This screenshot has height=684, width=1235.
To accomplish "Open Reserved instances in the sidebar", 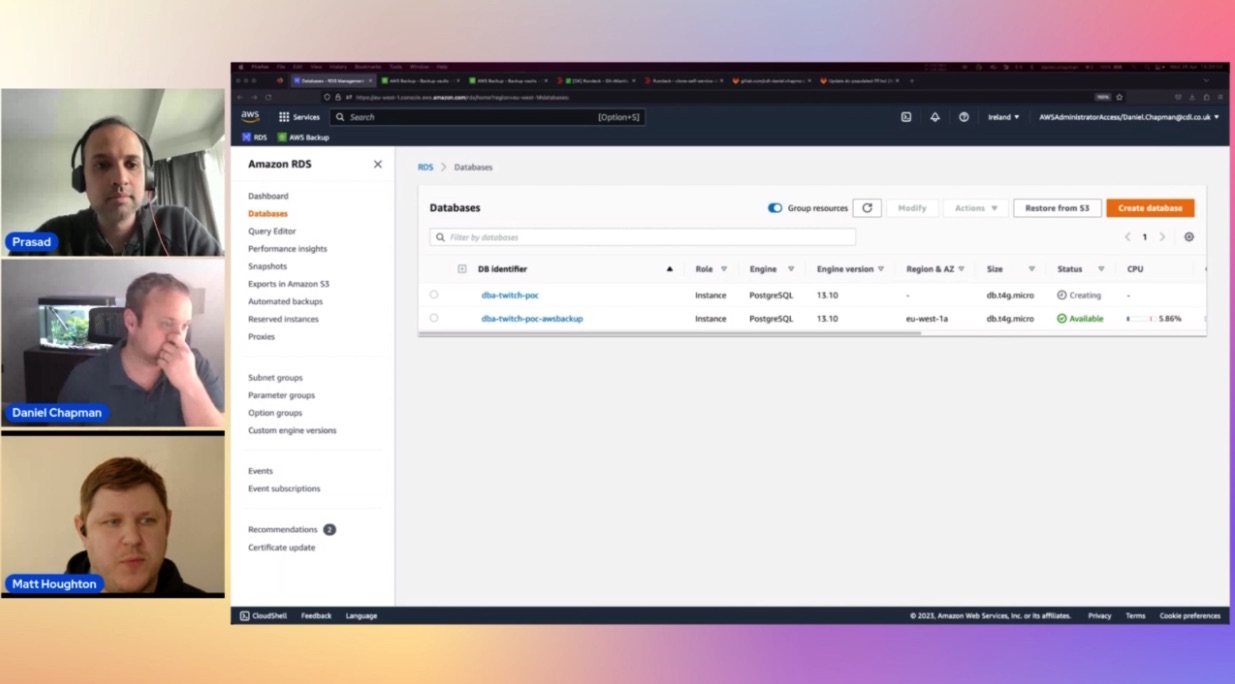I will (283, 319).
